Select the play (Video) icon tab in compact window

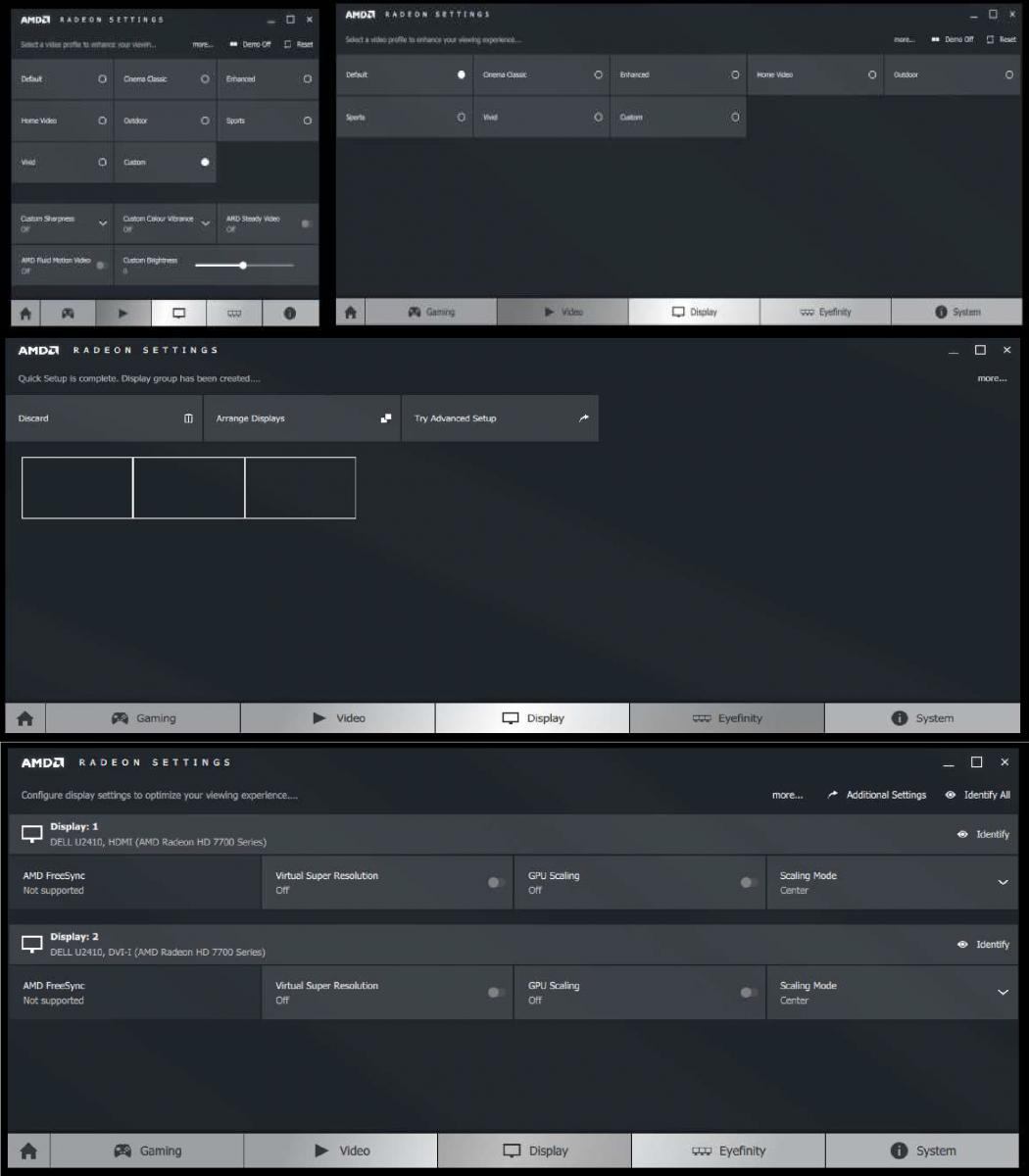point(123,314)
